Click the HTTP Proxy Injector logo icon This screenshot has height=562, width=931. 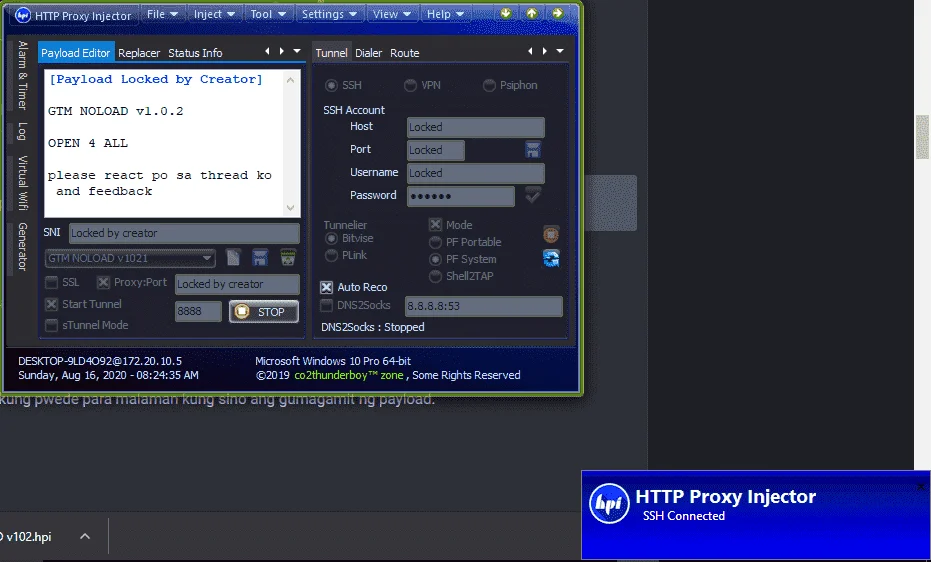(23, 15)
